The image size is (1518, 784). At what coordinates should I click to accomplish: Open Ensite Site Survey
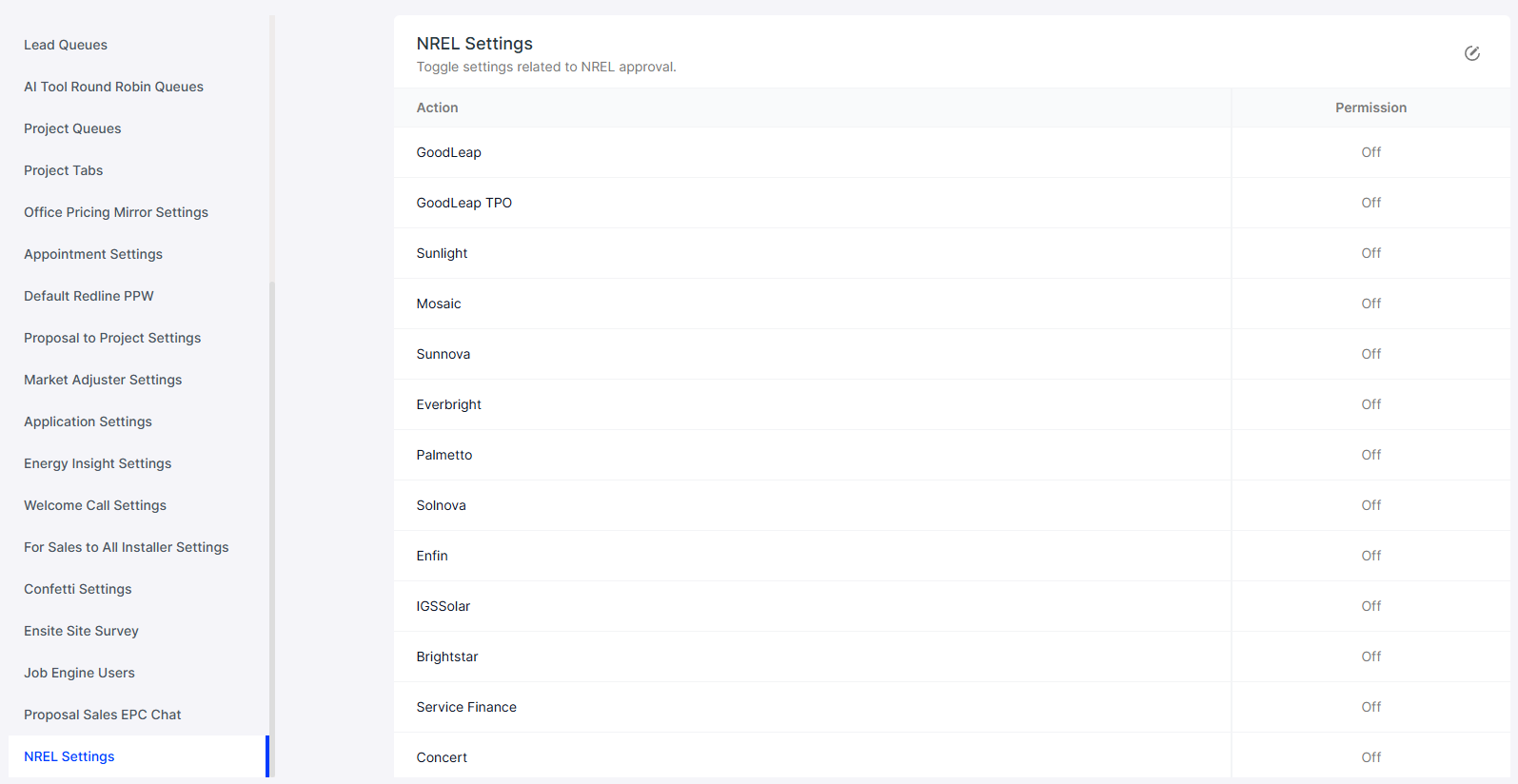point(81,631)
